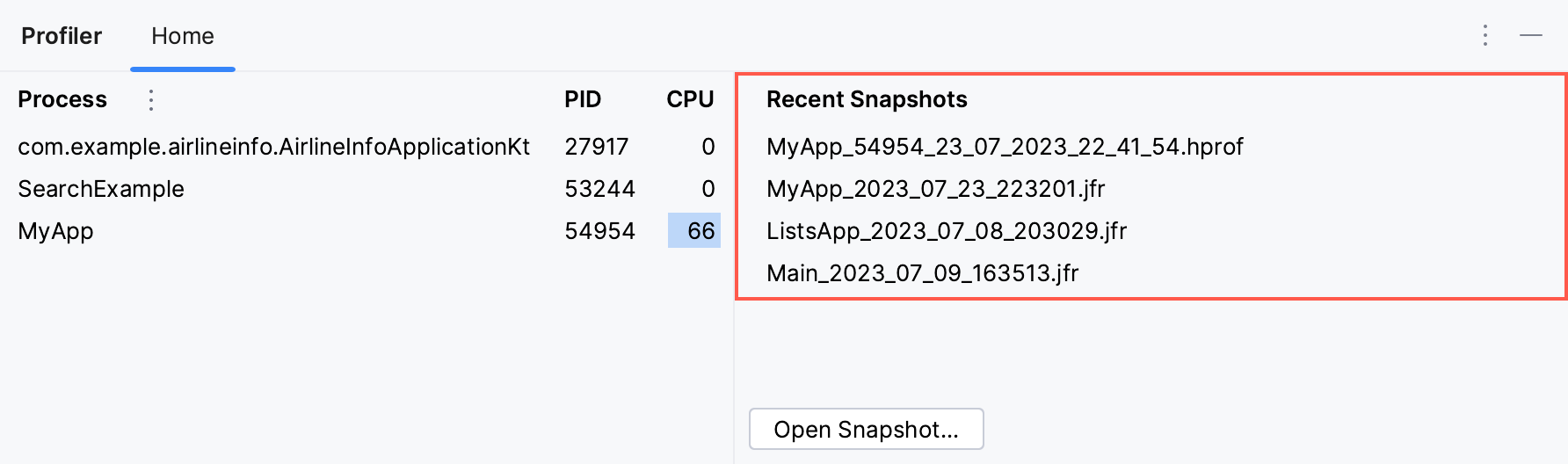Image resolution: width=1568 pixels, height=464 pixels.
Task: Open Process list options menu
Action: tap(151, 100)
